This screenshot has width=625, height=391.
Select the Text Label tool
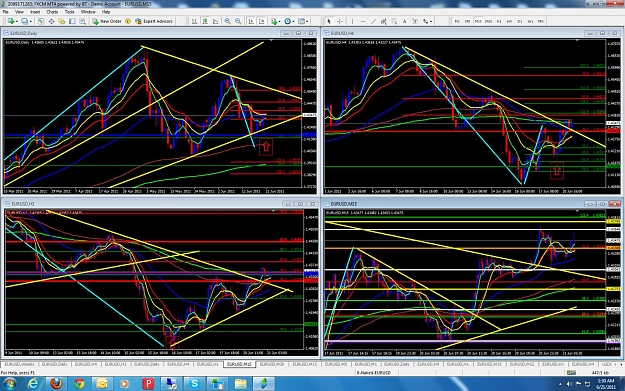[x=415, y=21]
